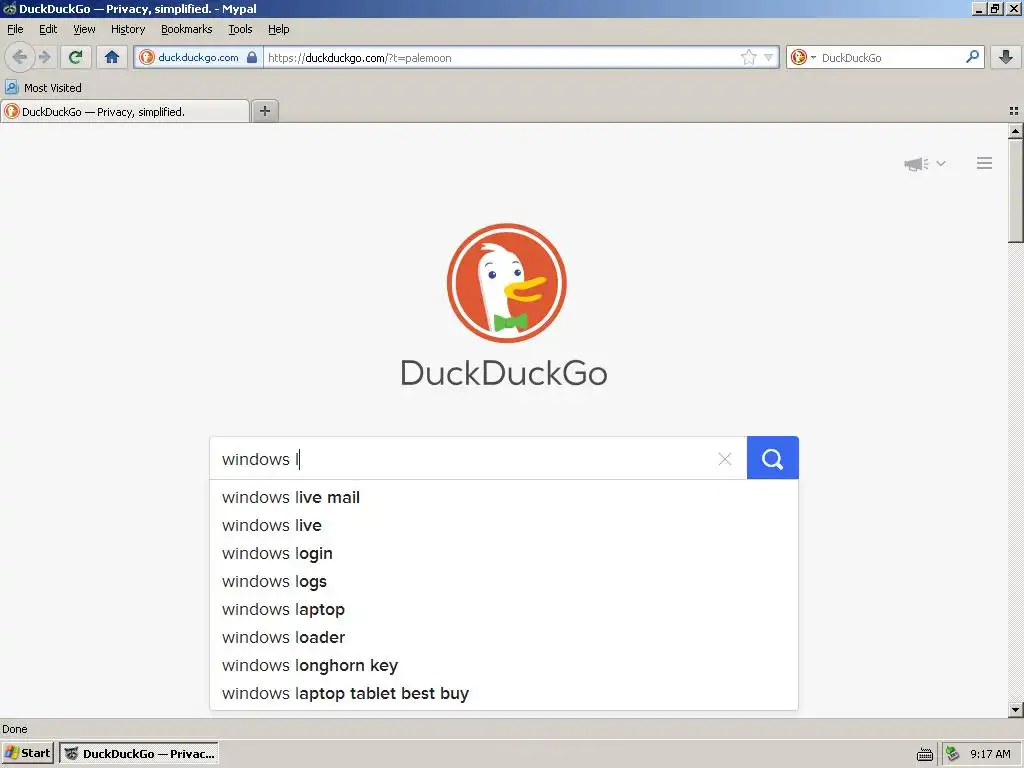This screenshot has width=1024, height=768.
Task: Choose suggestion "windows laptop tablet best buy"
Action: coord(504,694)
